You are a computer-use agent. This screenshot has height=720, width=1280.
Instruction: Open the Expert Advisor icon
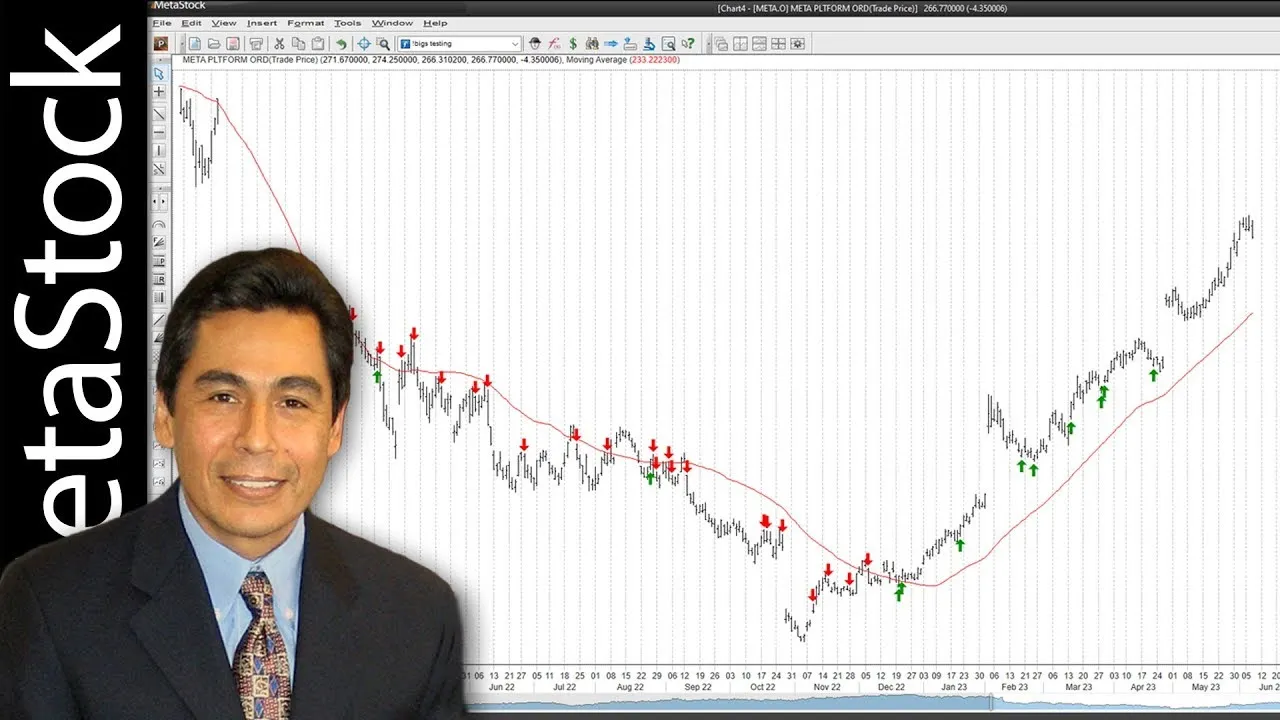pyautogui.click(x=535, y=44)
